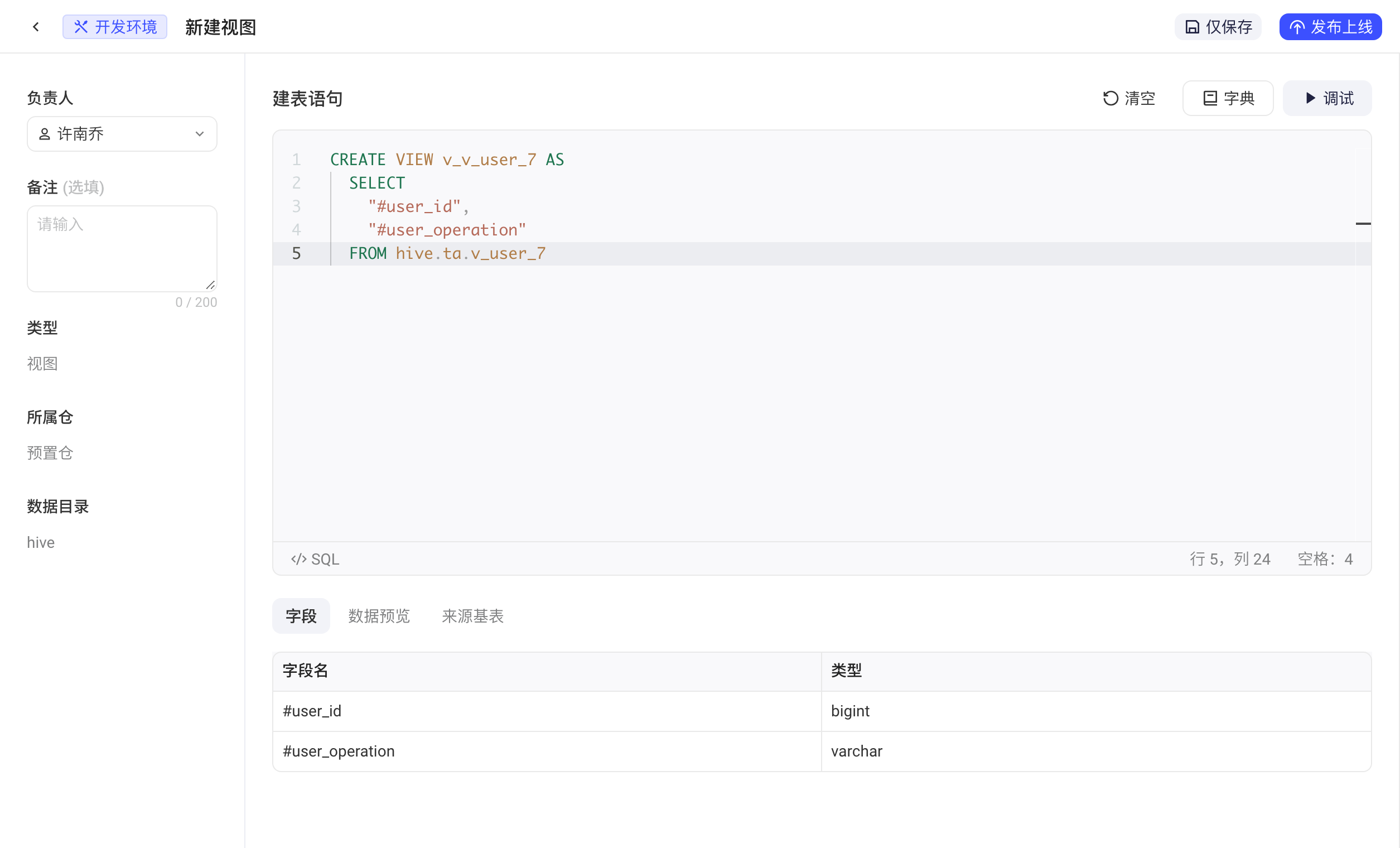Switch to the 来源基表 tab
Image resolution: width=1400 pixels, height=848 pixels.
pos(473,615)
